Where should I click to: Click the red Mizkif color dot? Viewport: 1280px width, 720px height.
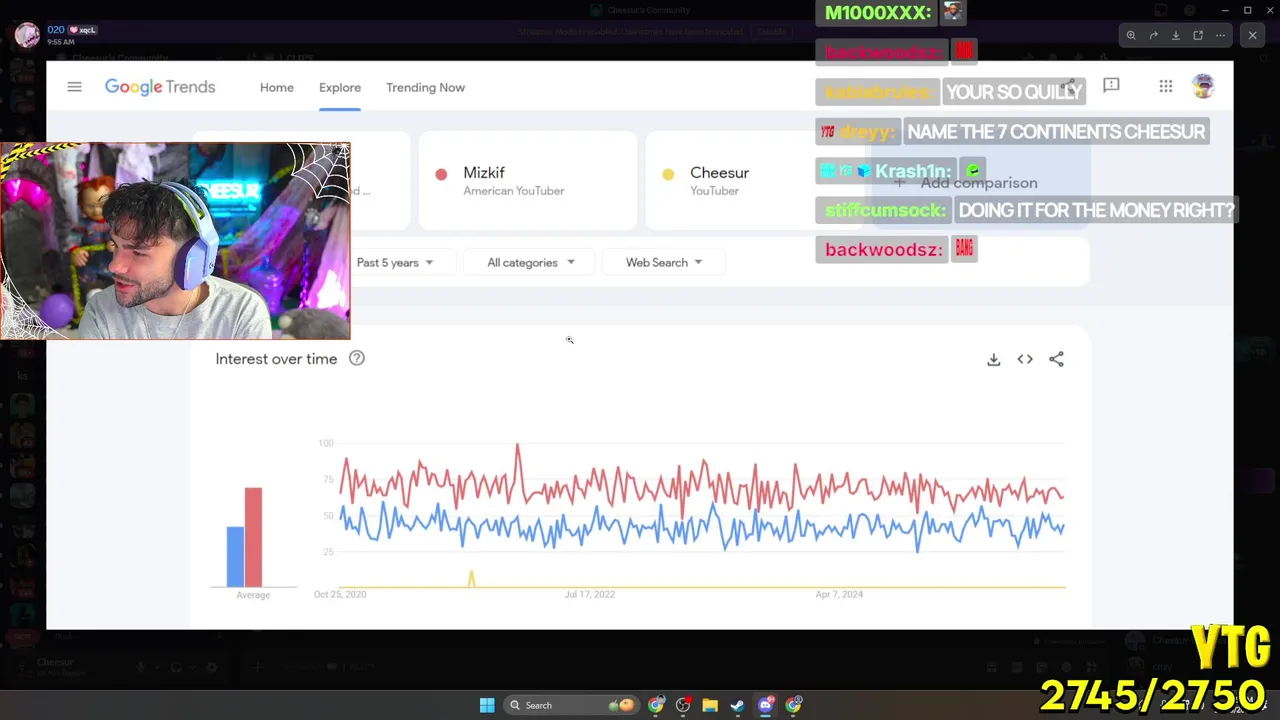tap(441, 174)
